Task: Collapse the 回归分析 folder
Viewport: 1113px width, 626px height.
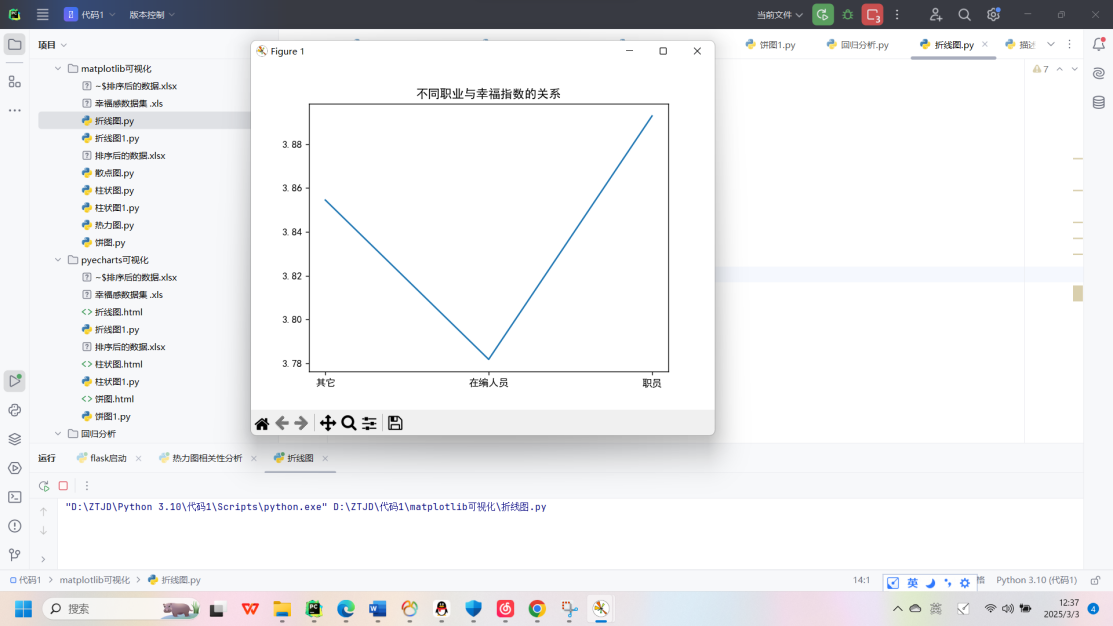Action: point(58,434)
